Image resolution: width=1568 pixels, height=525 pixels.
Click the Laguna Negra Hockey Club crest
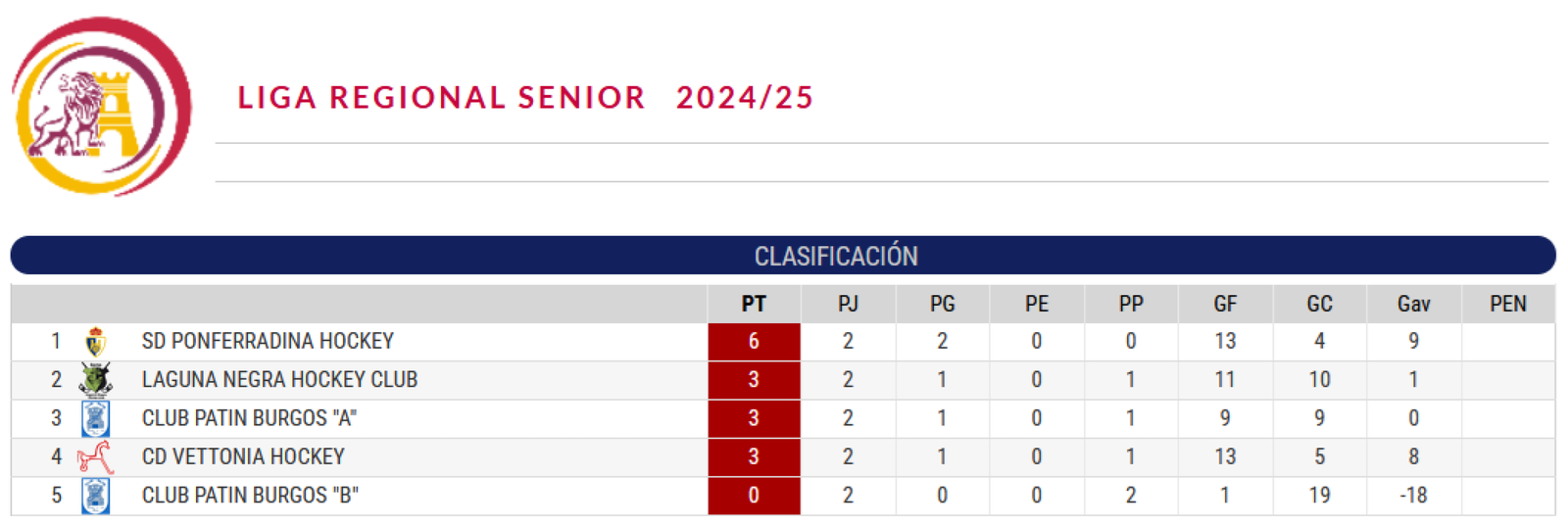click(x=95, y=380)
